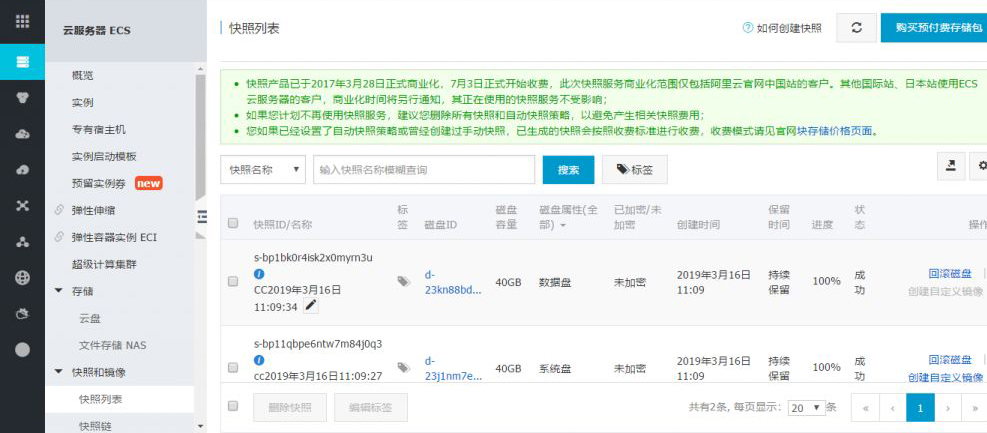Click the next page › pagination button
This screenshot has width=987, height=433.
click(x=948, y=408)
